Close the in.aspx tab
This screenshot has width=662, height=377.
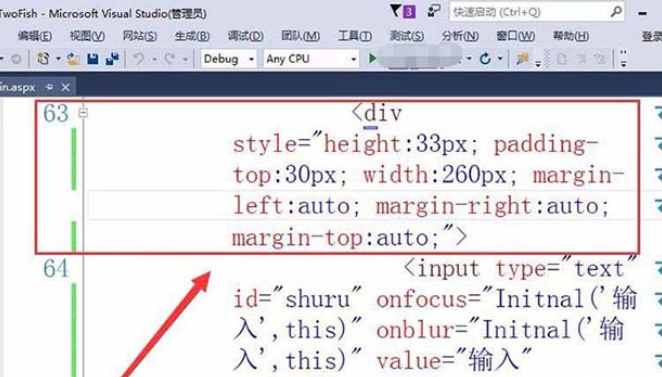(65, 87)
